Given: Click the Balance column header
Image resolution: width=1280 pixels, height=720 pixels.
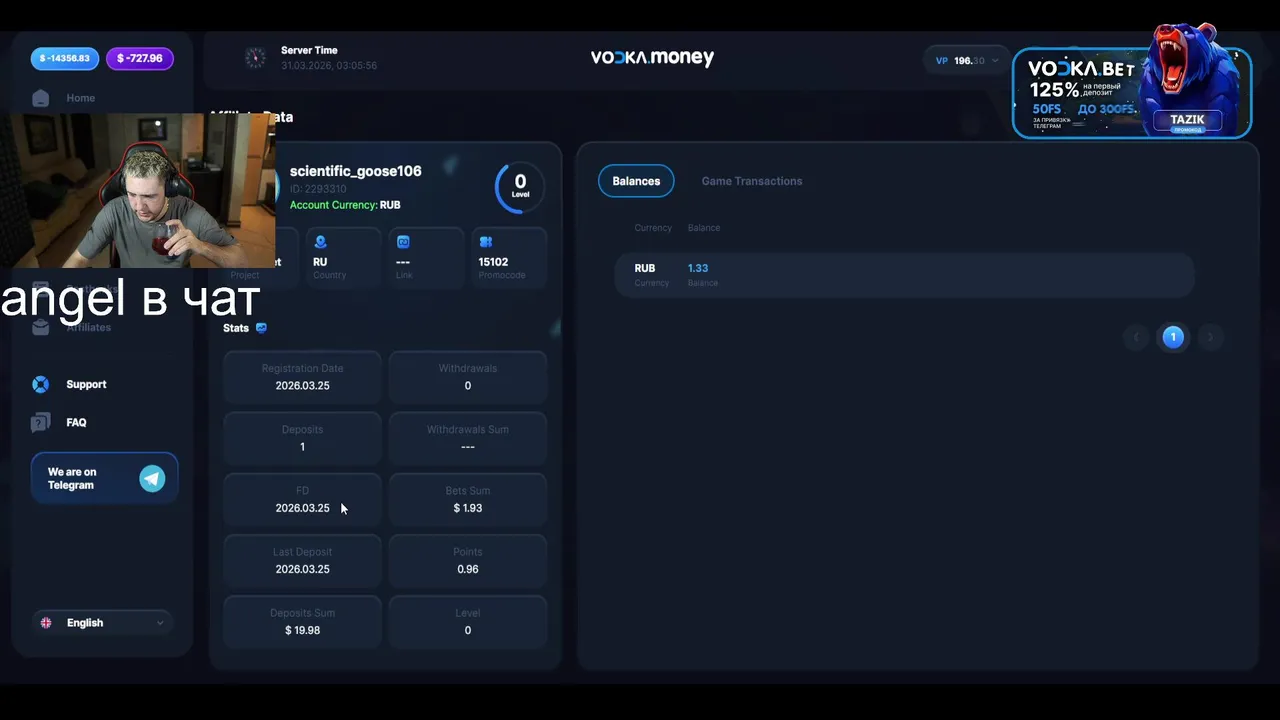Looking at the screenshot, I should (704, 228).
